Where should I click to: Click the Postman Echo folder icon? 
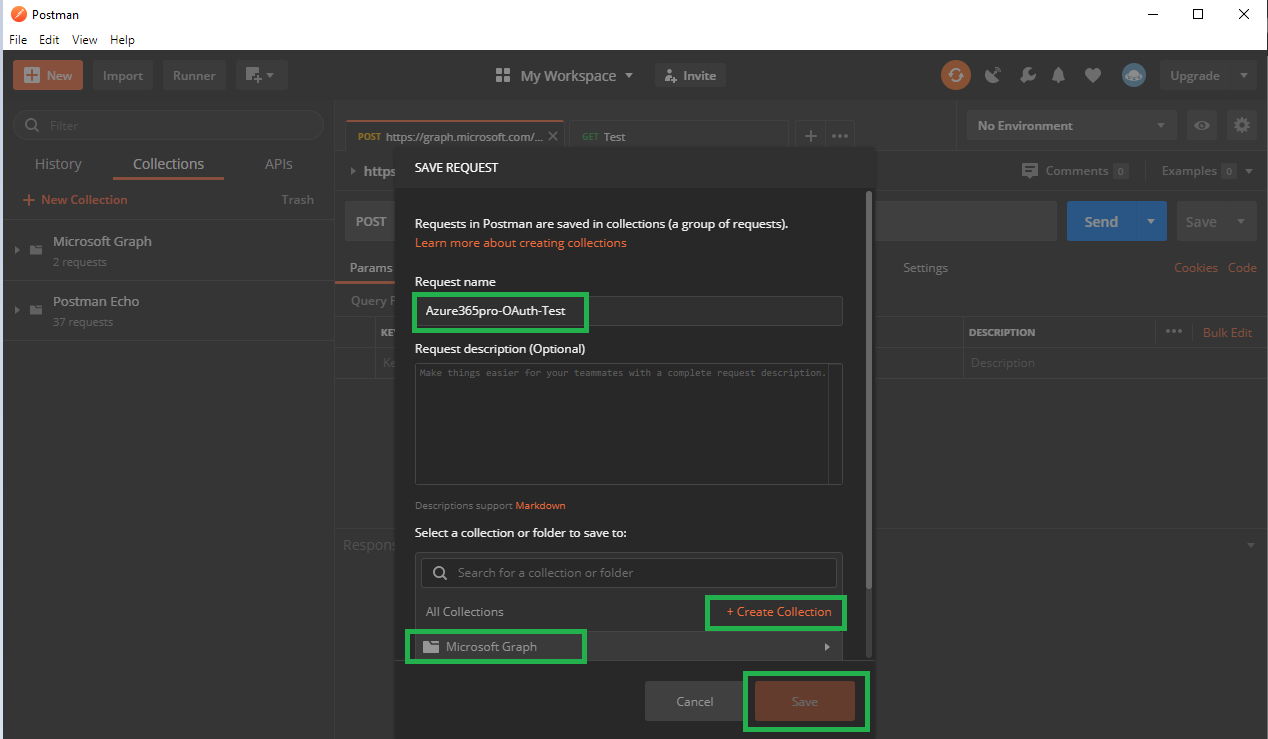[36, 310]
